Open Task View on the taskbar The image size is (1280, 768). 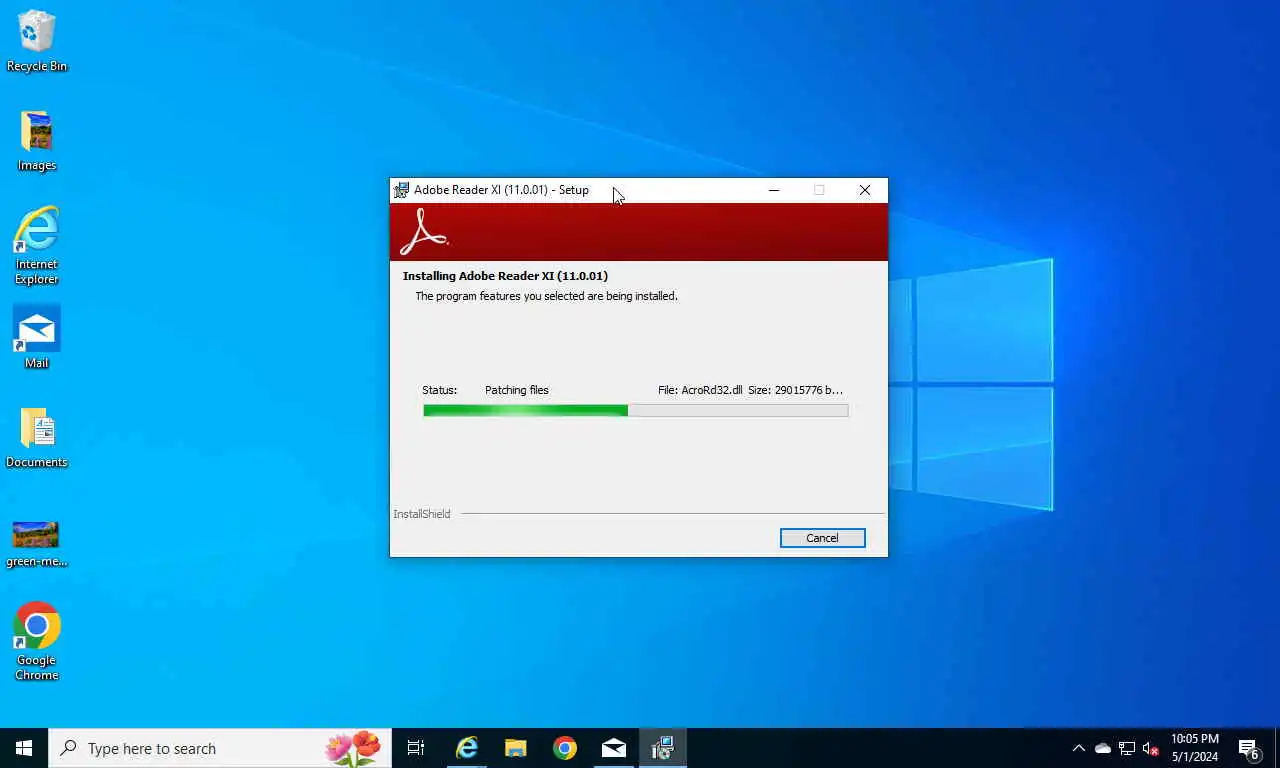click(x=416, y=748)
